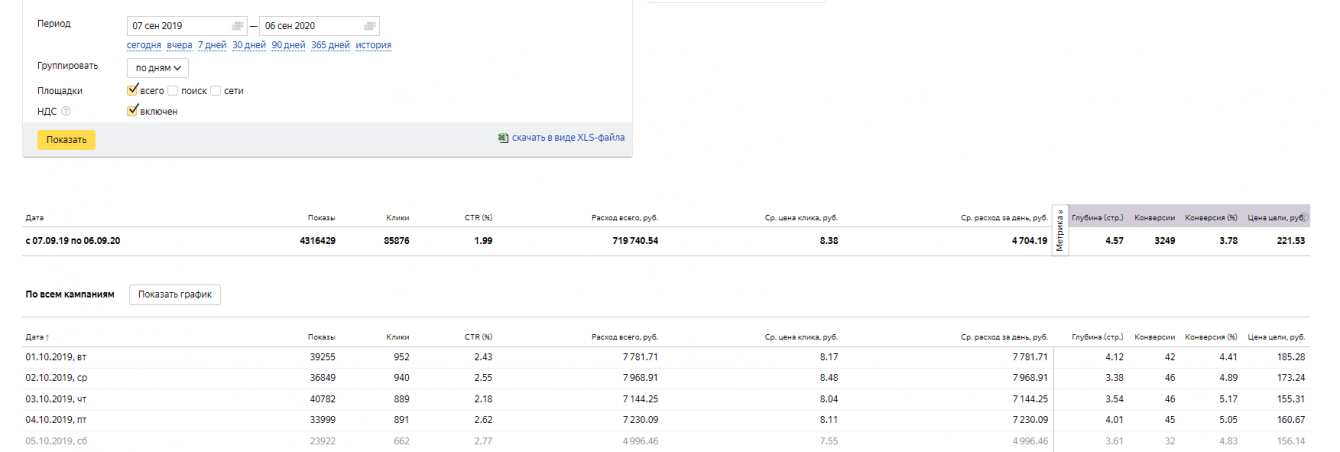
Task: Download report via 'скачать в виде XLS-файла'
Action: tap(568, 138)
